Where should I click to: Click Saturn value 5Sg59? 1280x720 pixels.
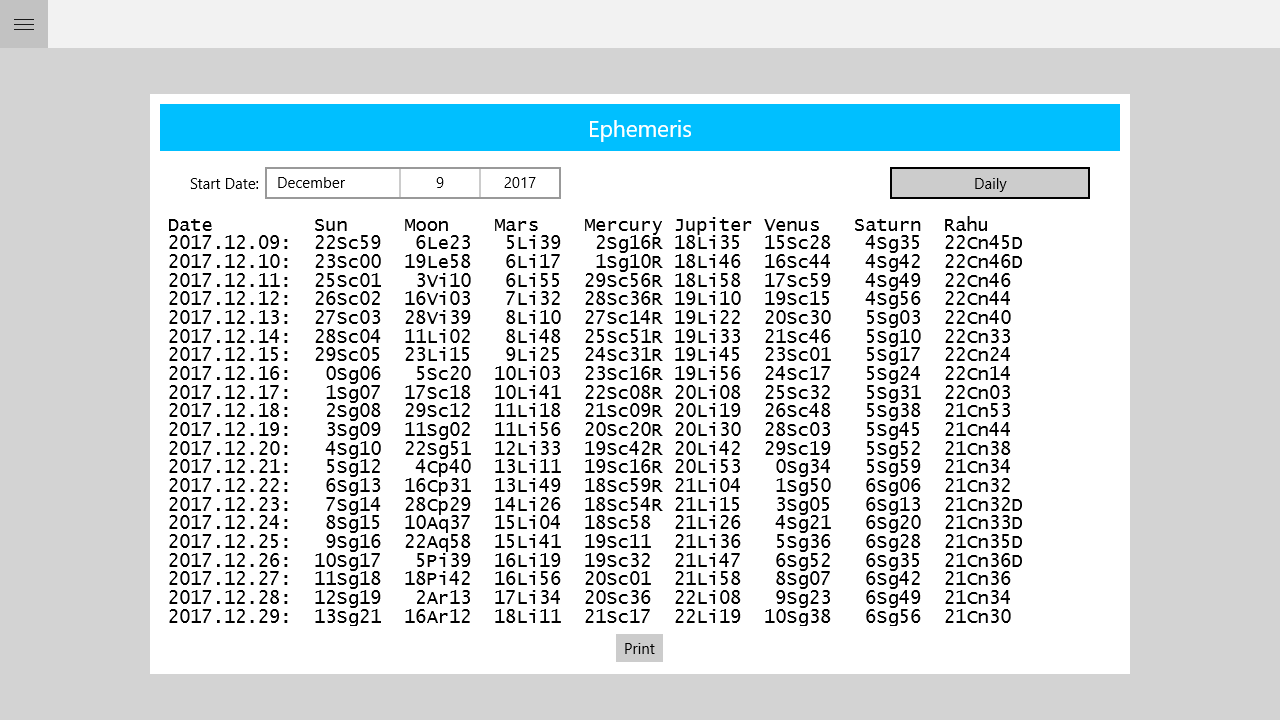pos(894,467)
